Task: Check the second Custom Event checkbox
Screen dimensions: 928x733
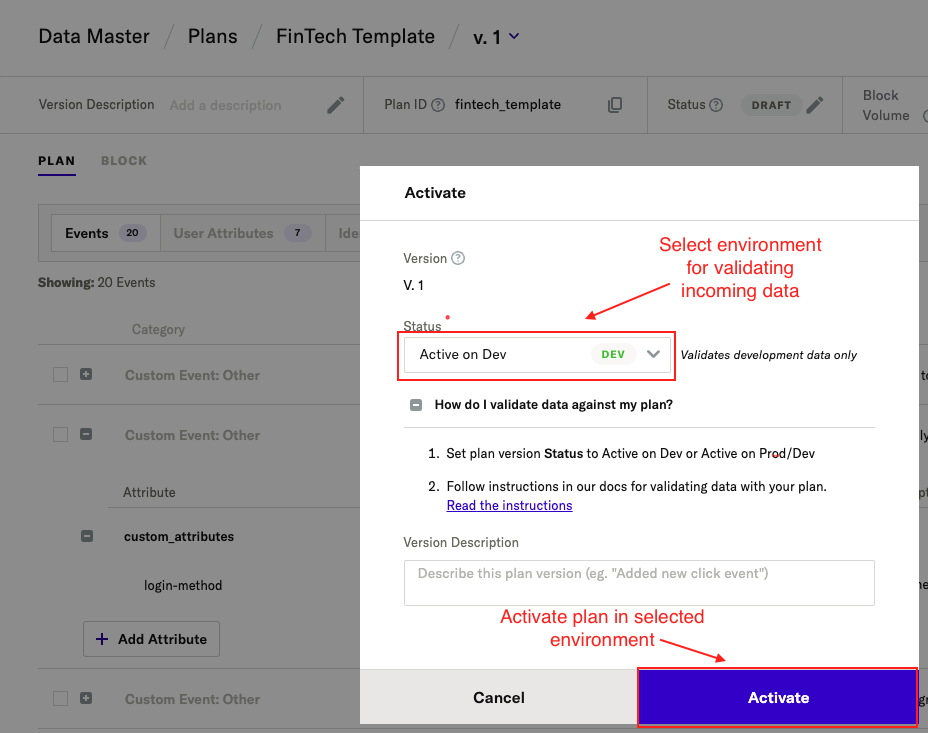Action: click(x=60, y=434)
